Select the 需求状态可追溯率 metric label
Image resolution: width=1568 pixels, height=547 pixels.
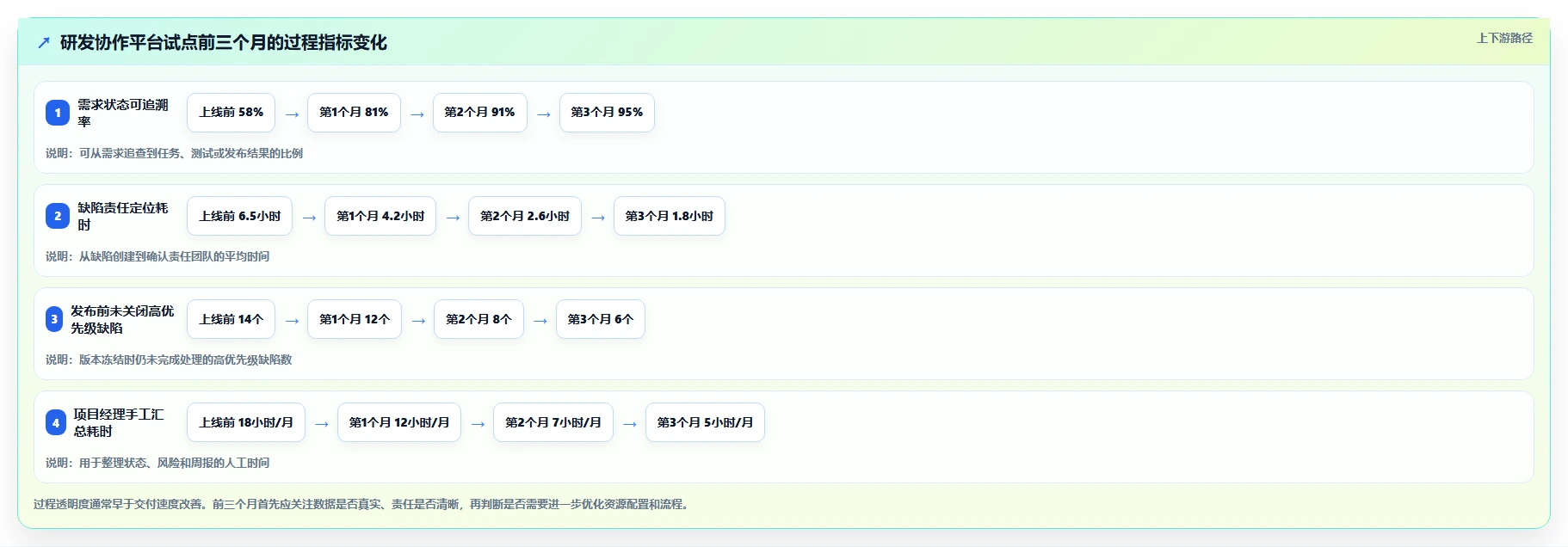[x=123, y=113]
